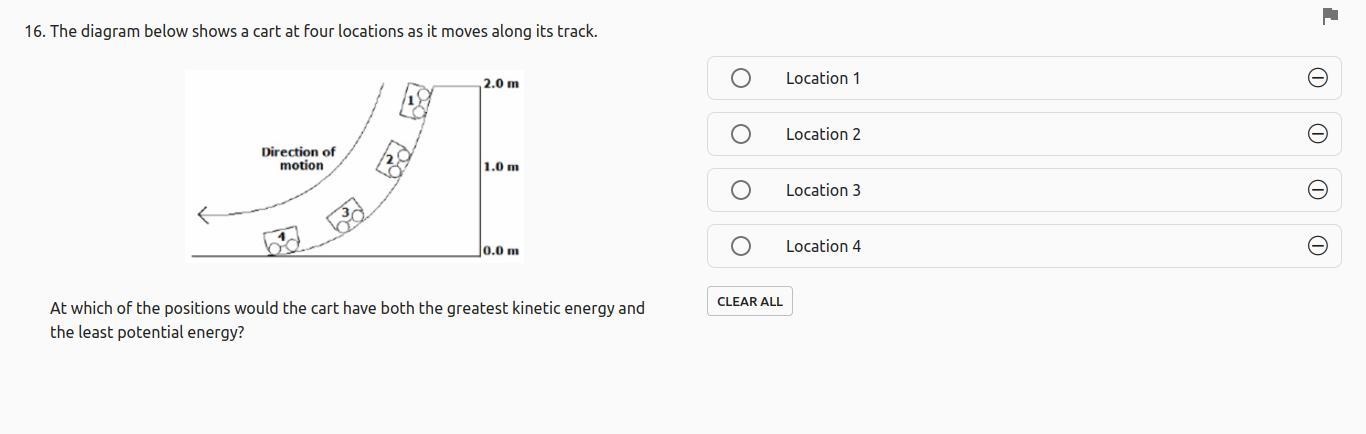Click the direction arrow head in diagram

pyautogui.click(x=203, y=214)
